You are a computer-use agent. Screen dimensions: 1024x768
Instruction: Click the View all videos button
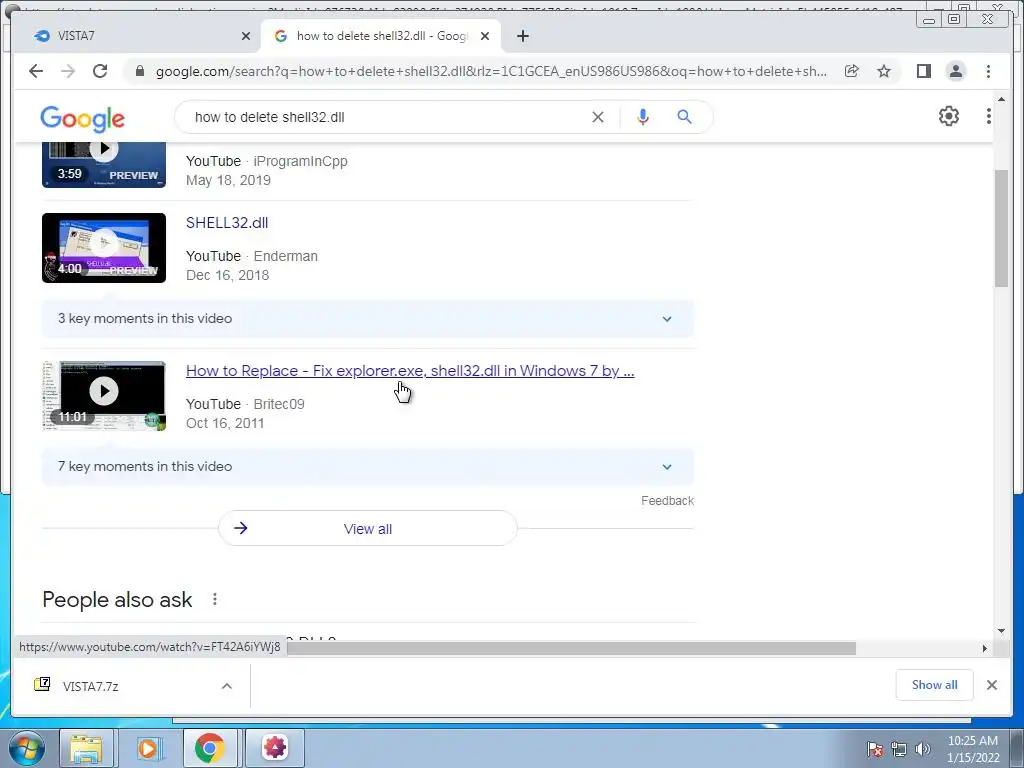[368, 528]
